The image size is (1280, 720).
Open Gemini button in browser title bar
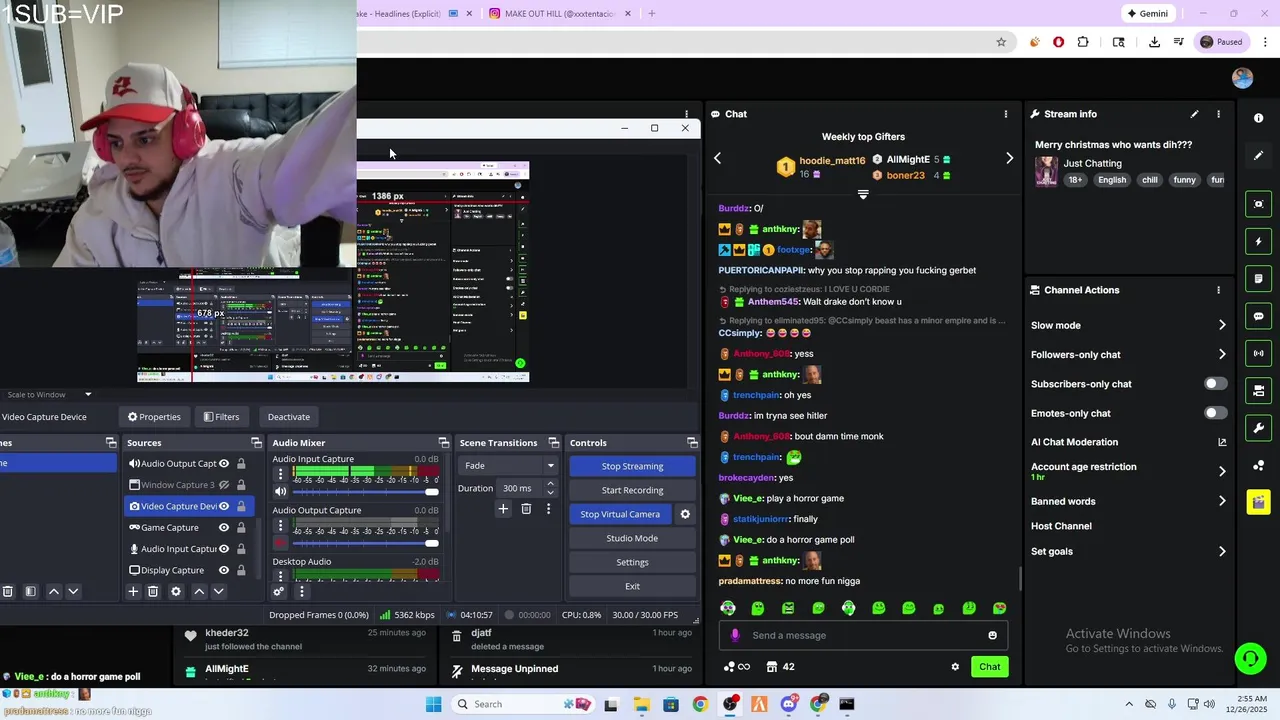coord(1147,14)
